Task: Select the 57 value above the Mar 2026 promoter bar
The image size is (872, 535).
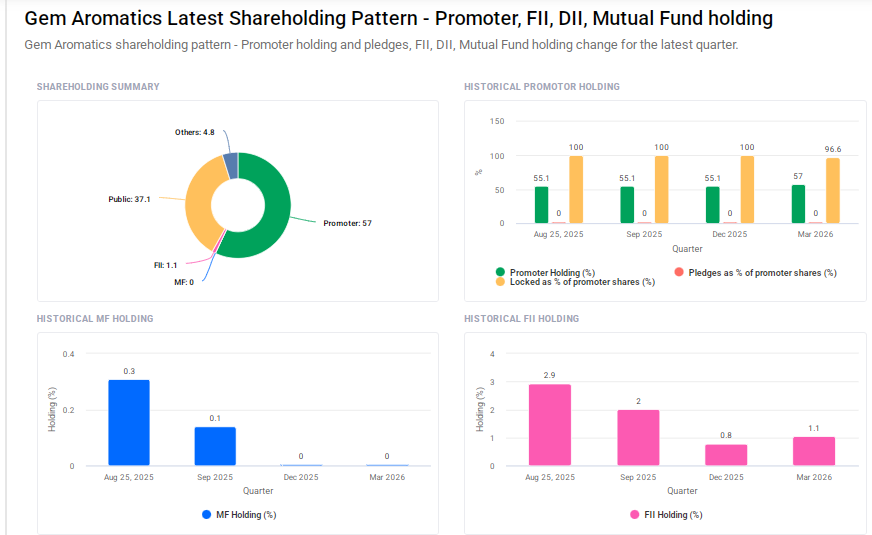Action: pos(798,176)
